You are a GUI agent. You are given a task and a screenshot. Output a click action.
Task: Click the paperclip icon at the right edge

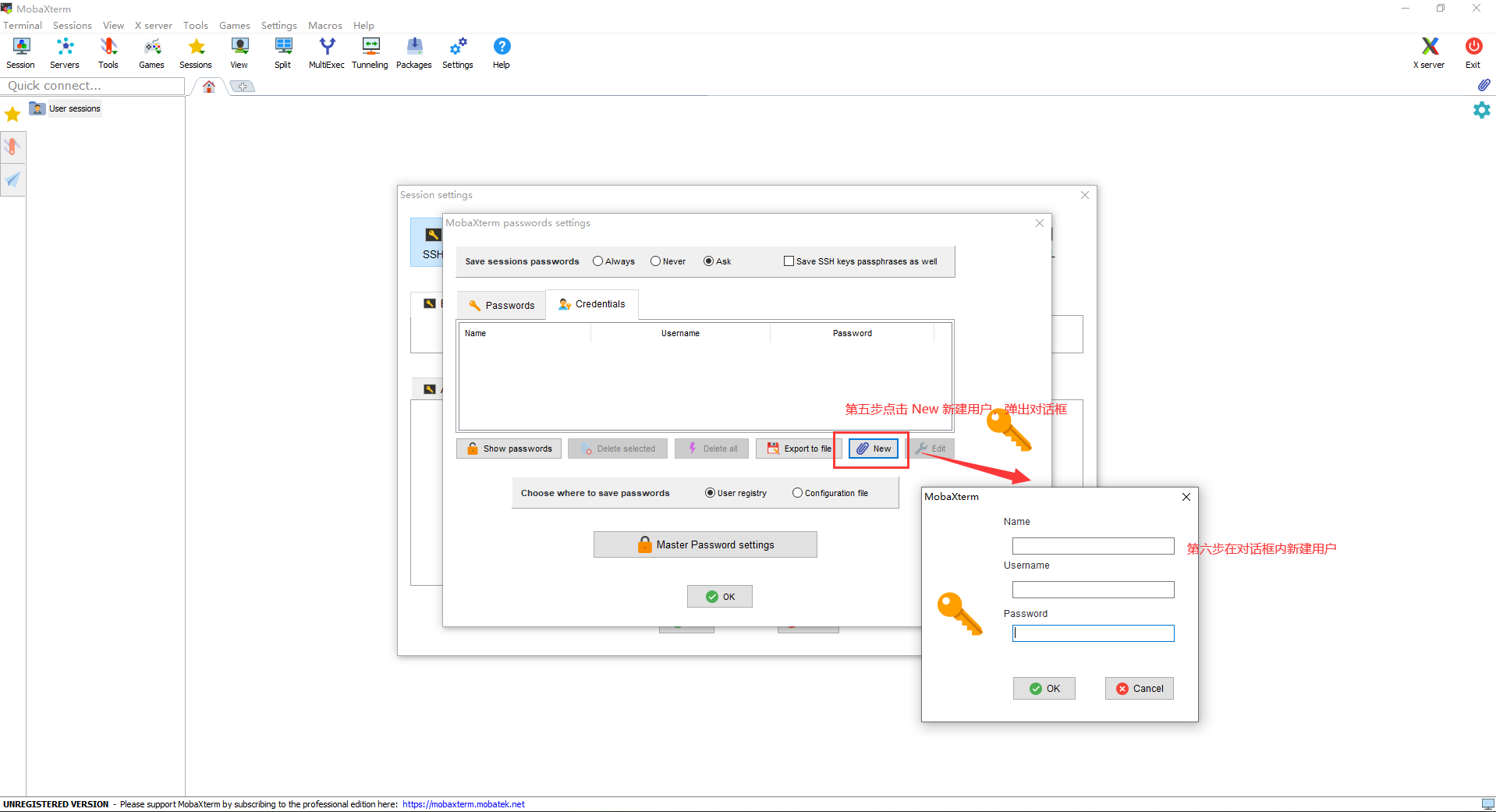click(1484, 84)
